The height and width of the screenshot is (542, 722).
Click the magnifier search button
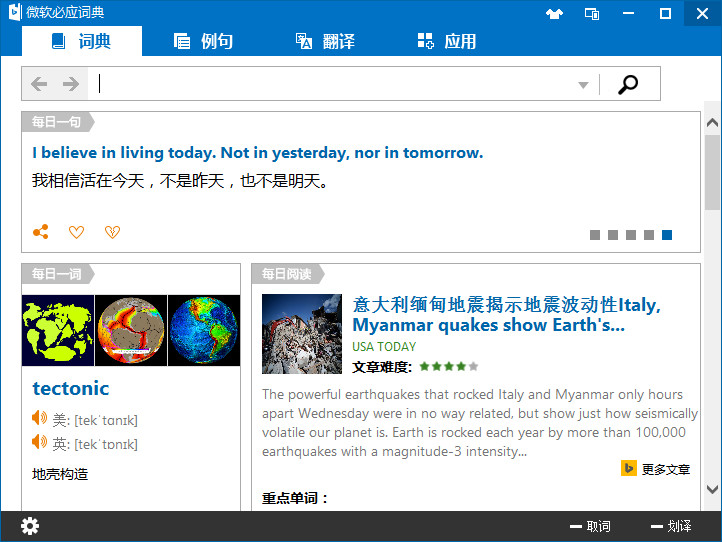click(628, 84)
